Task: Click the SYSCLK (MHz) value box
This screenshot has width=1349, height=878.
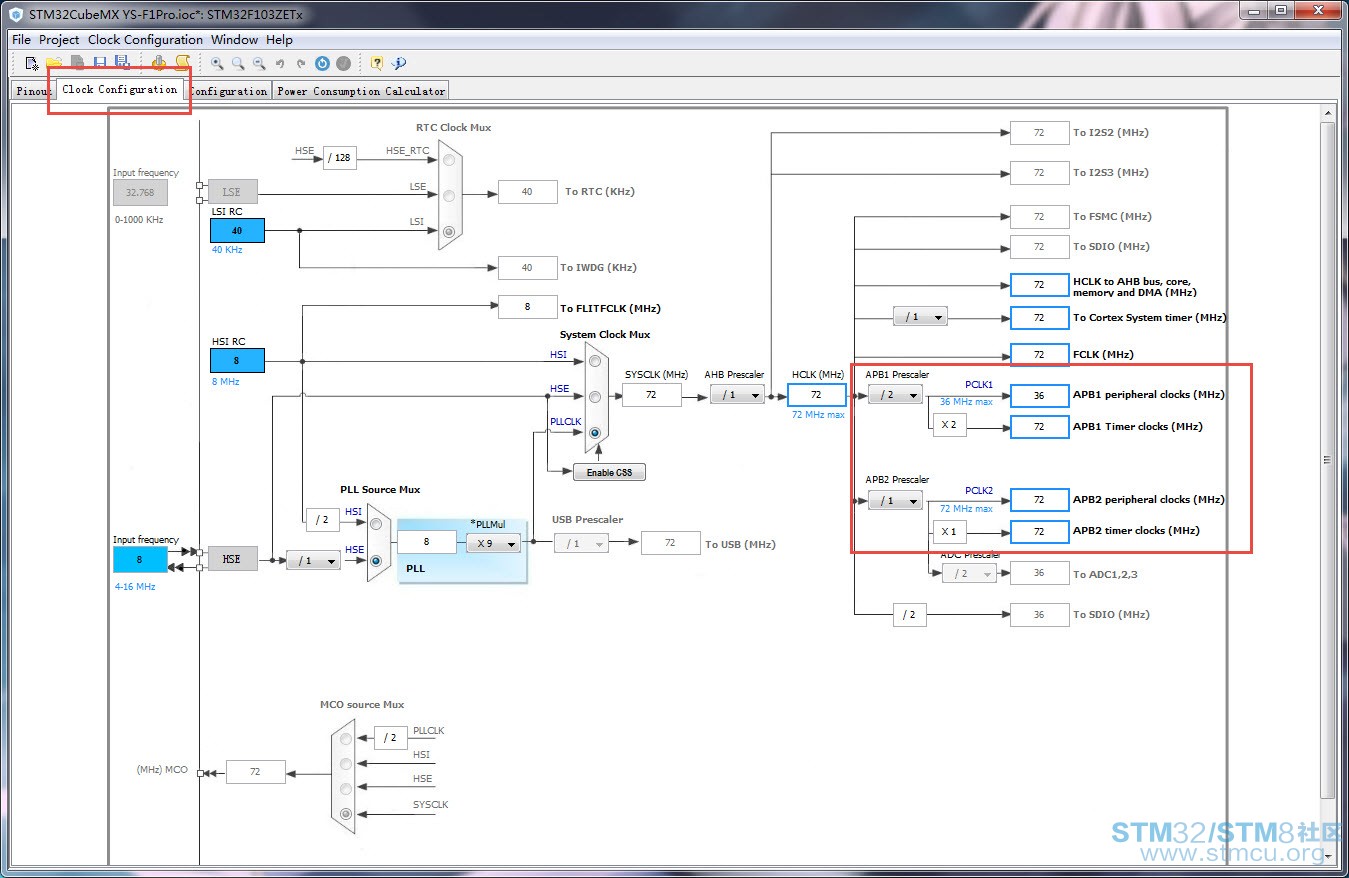Action: pyautogui.click(x=651, y=395)
